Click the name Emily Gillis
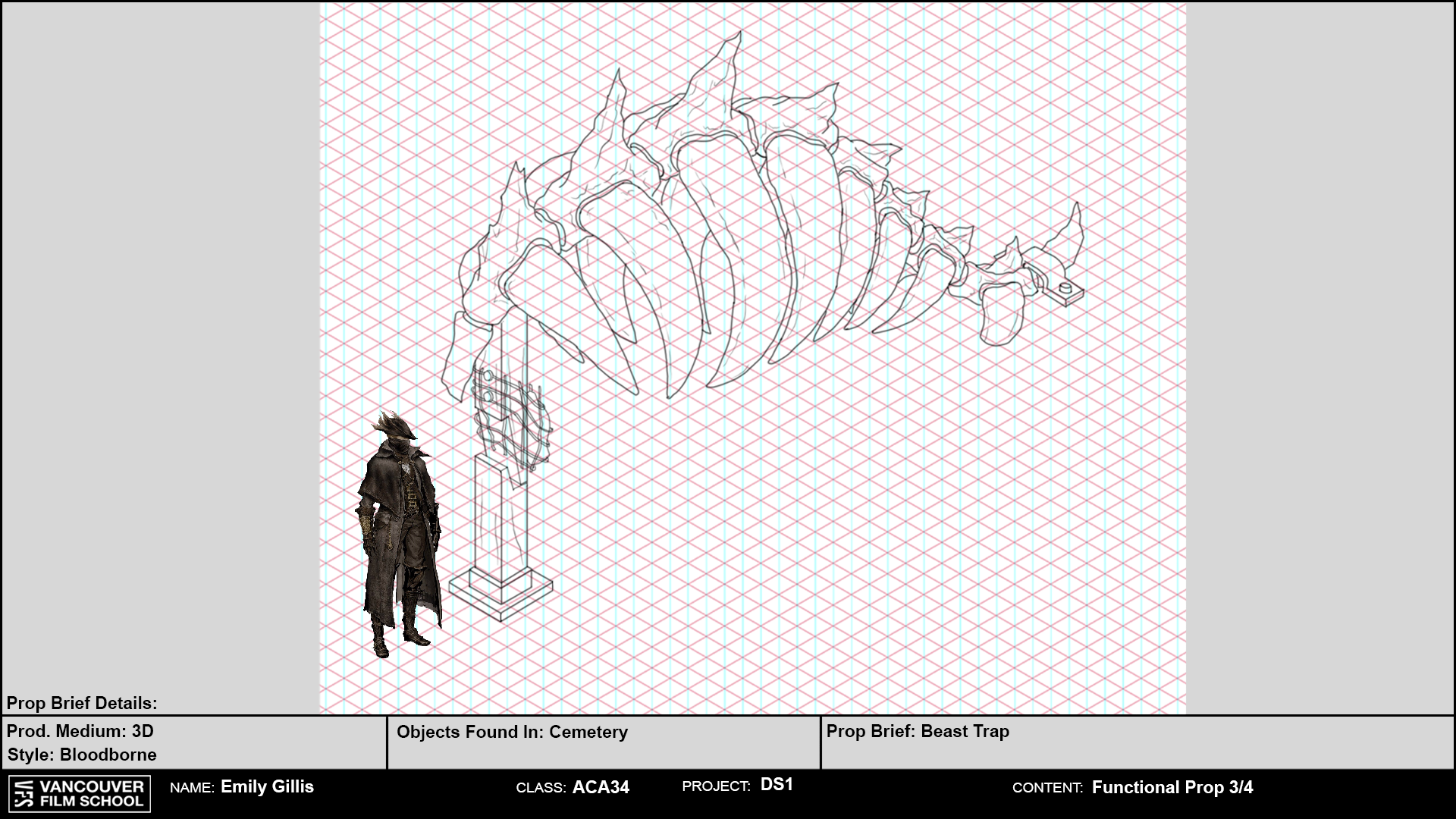The image size is (1456, 819). (267, 786)
